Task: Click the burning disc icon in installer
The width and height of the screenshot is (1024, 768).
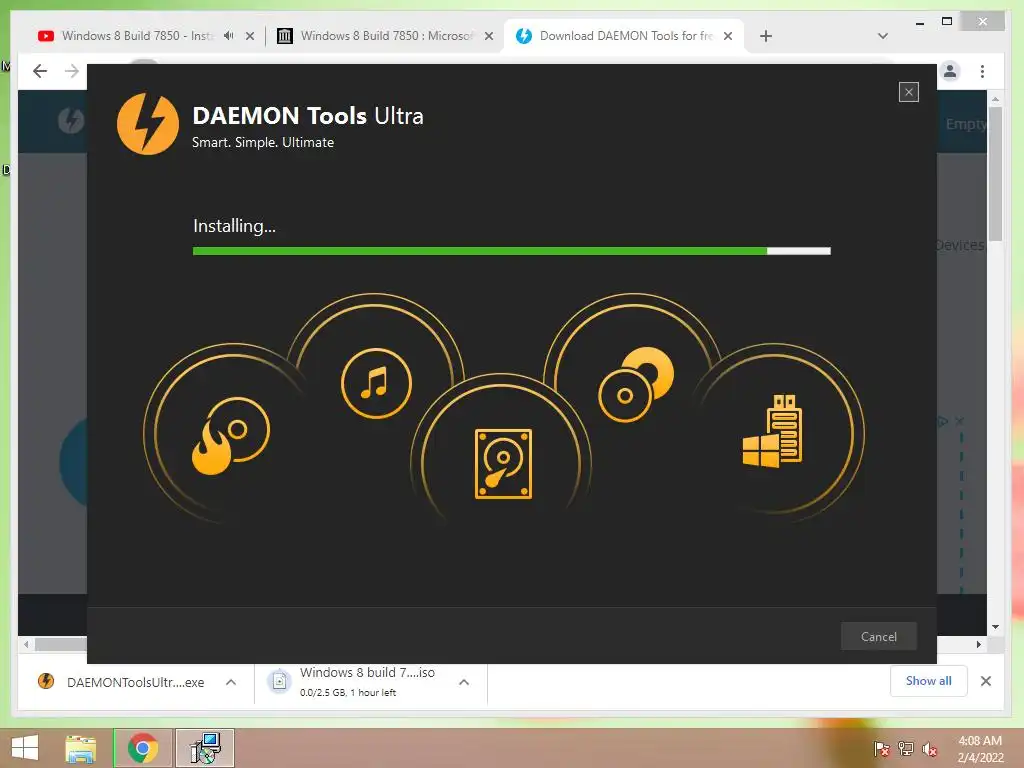Action: (231, 434)
